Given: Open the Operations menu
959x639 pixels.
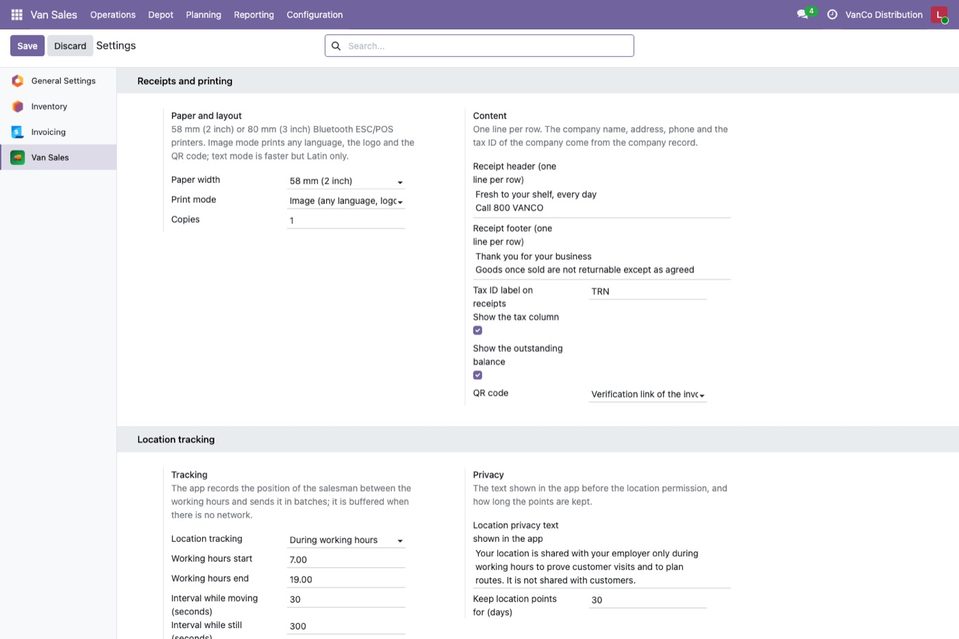Looking at the screenshot, I should tap(113, 15).
